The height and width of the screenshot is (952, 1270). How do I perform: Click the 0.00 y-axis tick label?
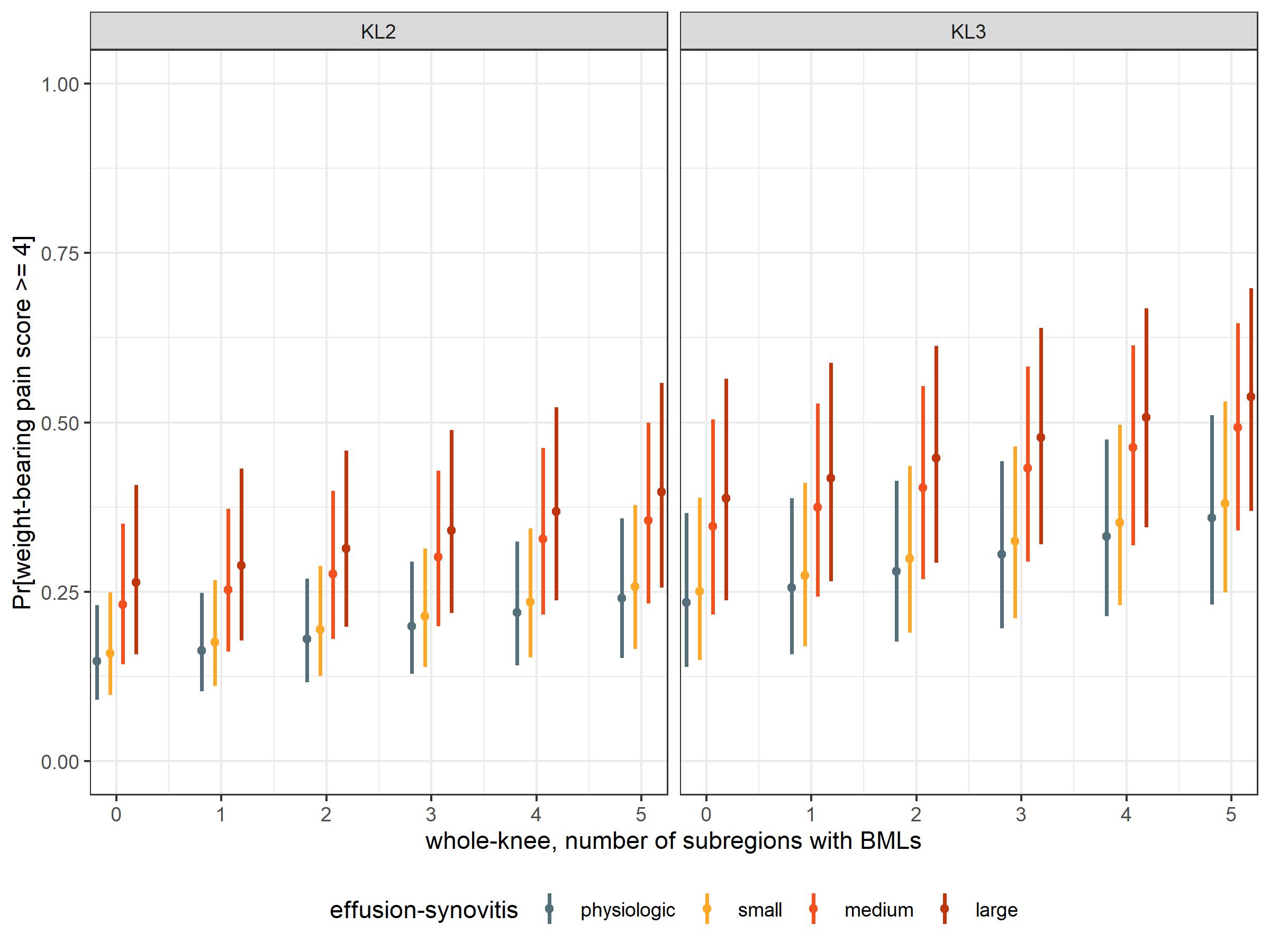click(x=60, y=762)
